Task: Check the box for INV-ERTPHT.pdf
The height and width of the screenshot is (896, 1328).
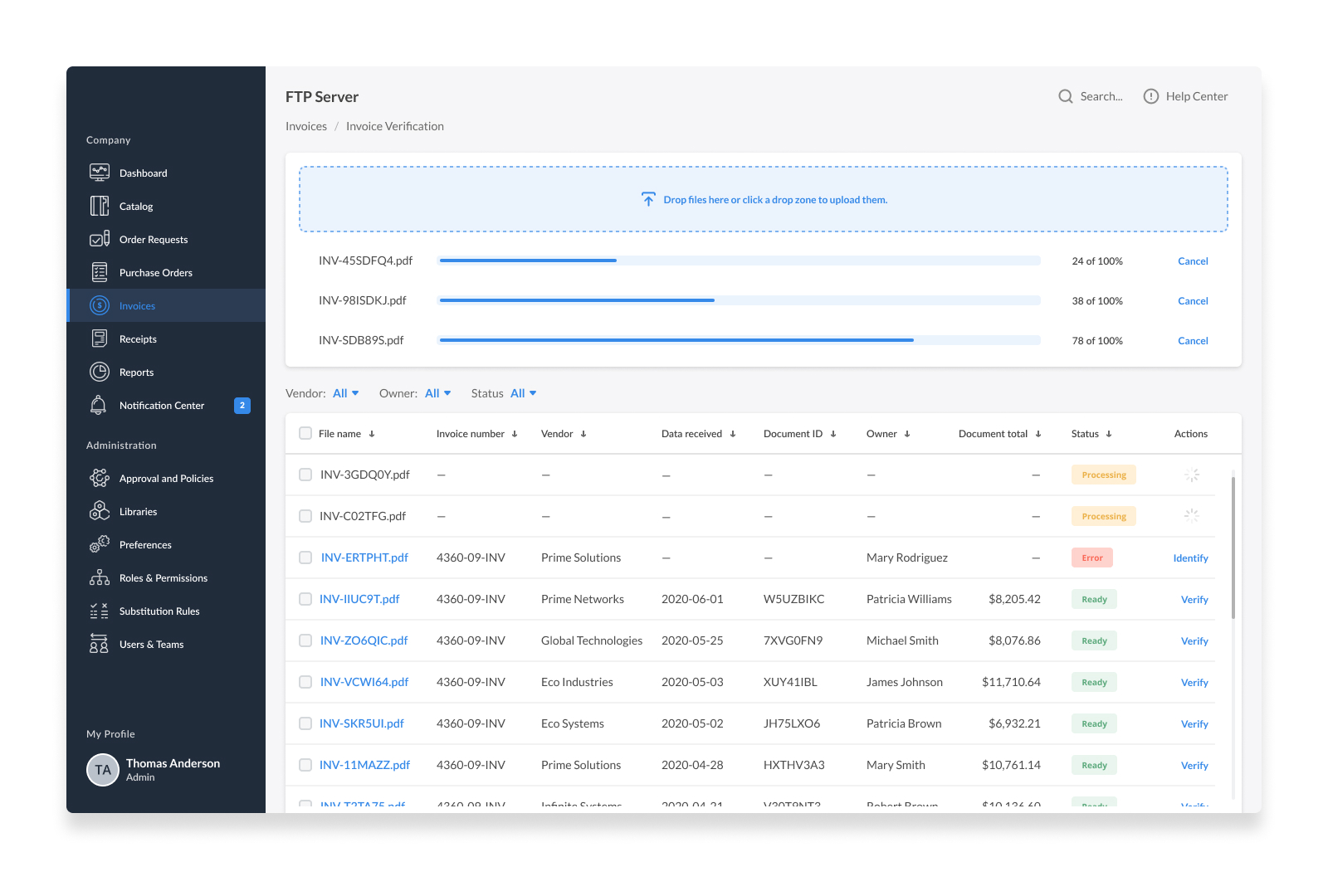Action: click(305, 558)
